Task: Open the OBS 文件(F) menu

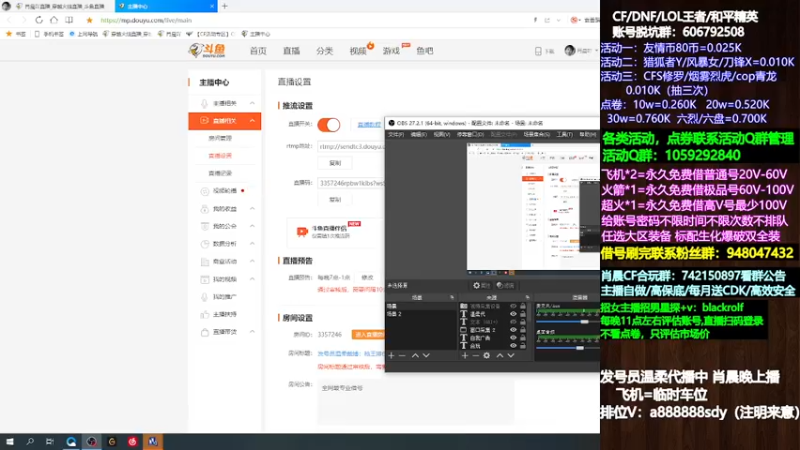Action: coord(395,135)
